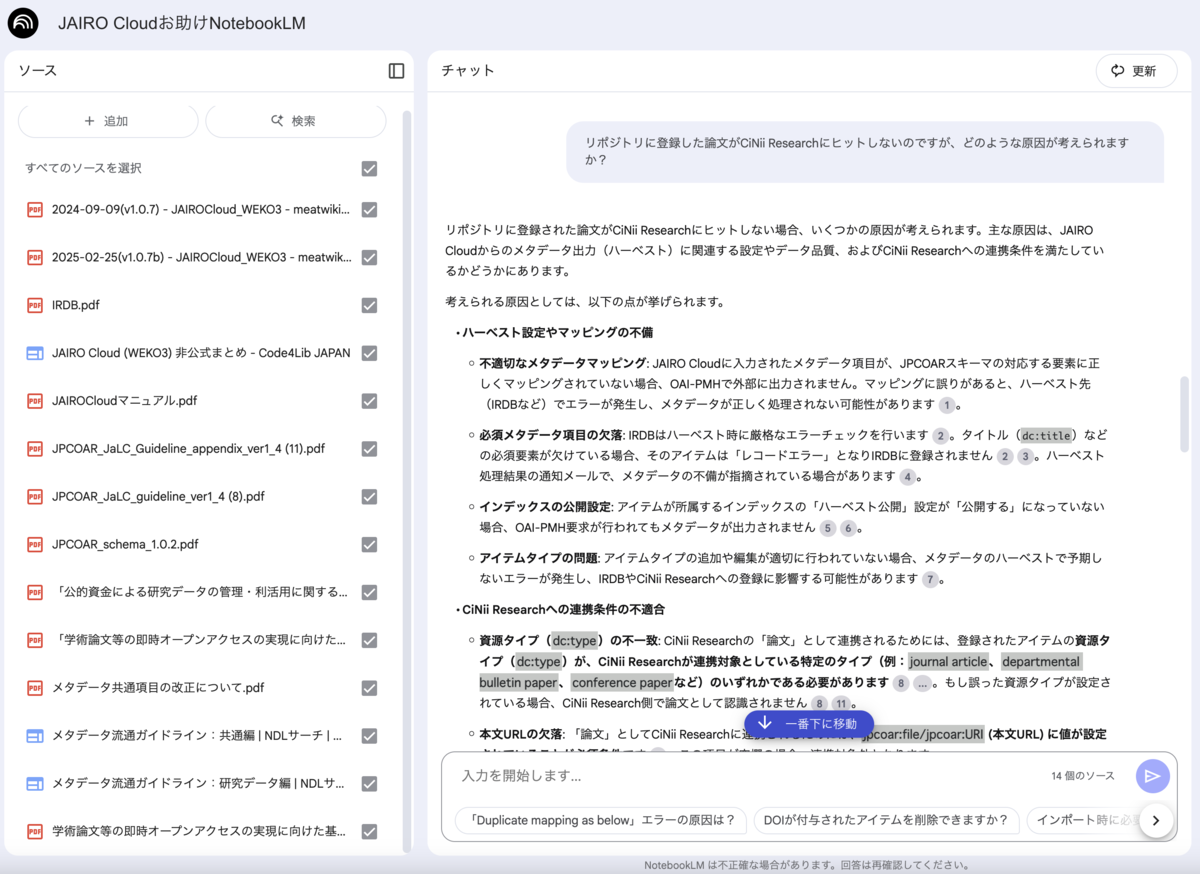Click the sources list vertical scrollbar
The image size is (1200, 874).
tap(406, 480)
